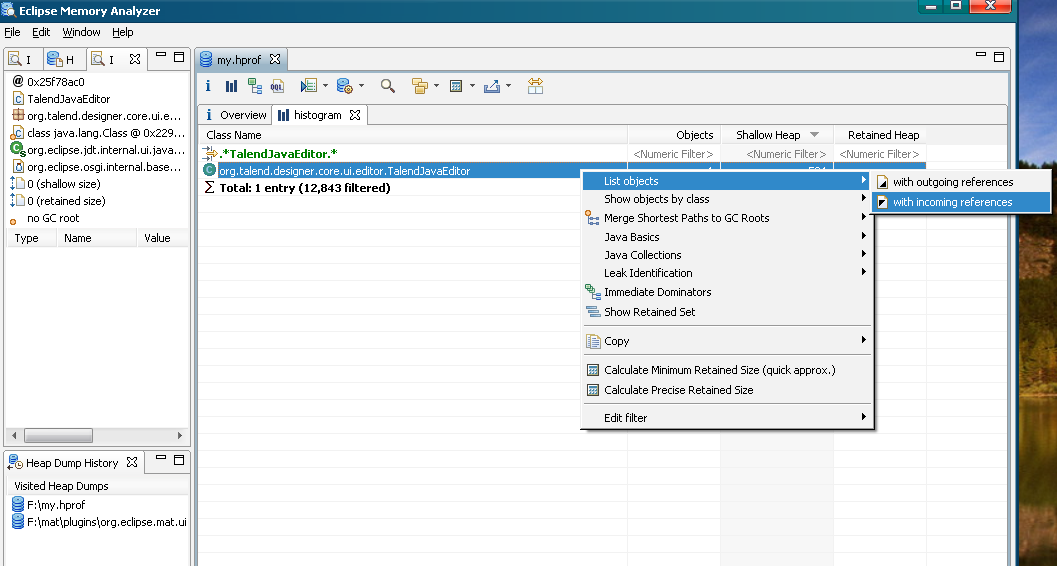The height and width of the screenshot is (566, 1057).
Task: Click the Class Name regex filter field
Action: click(410, 154)
